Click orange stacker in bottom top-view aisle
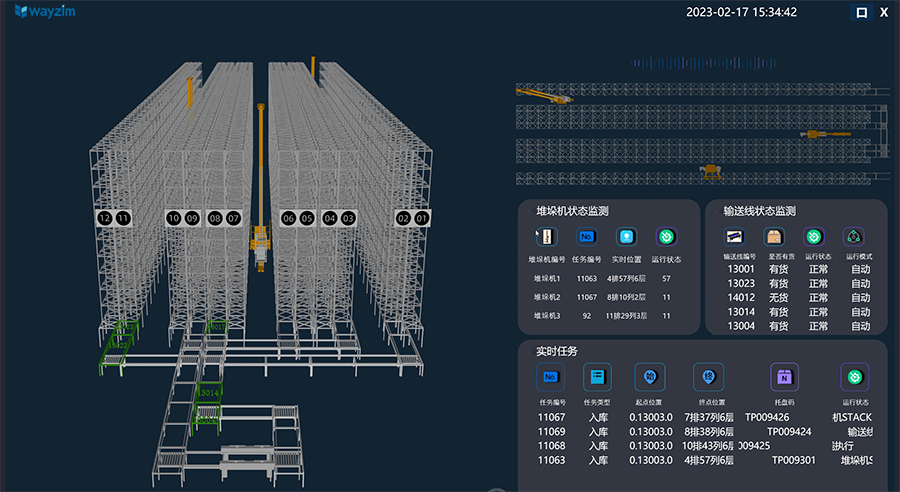Image resolution: width=900 pixels, height=492 pixels. pyautogui.click(x=711, y=171)
